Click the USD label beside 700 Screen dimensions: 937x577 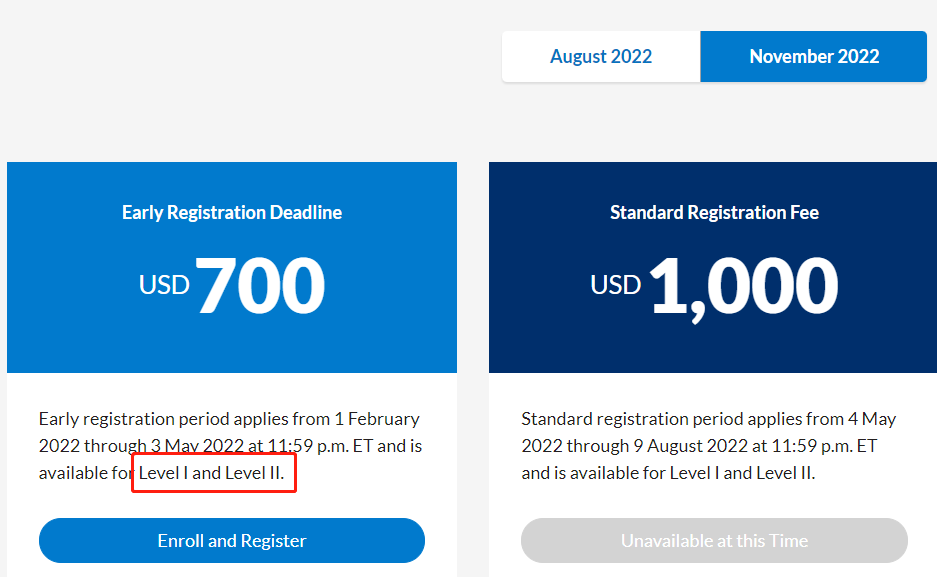(x=164, y=285)
